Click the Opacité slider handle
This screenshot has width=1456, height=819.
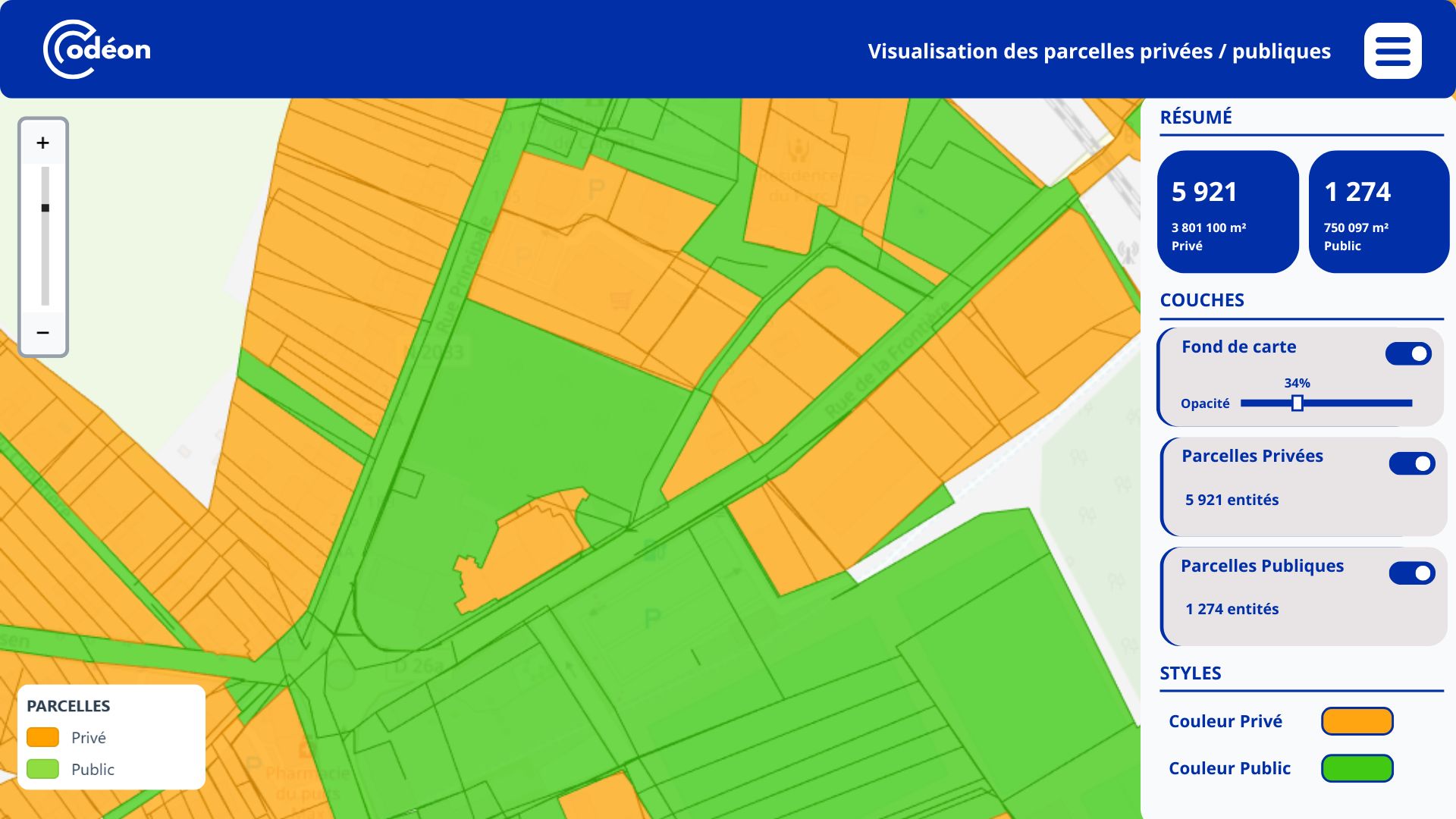click(1297, 403)
